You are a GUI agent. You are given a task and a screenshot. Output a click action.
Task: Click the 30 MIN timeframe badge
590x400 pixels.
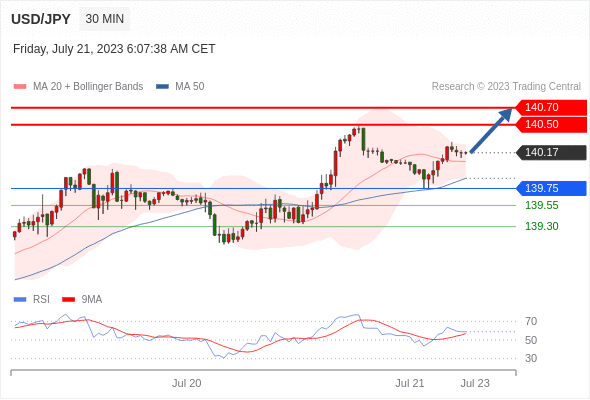click(x=105, y=19)
